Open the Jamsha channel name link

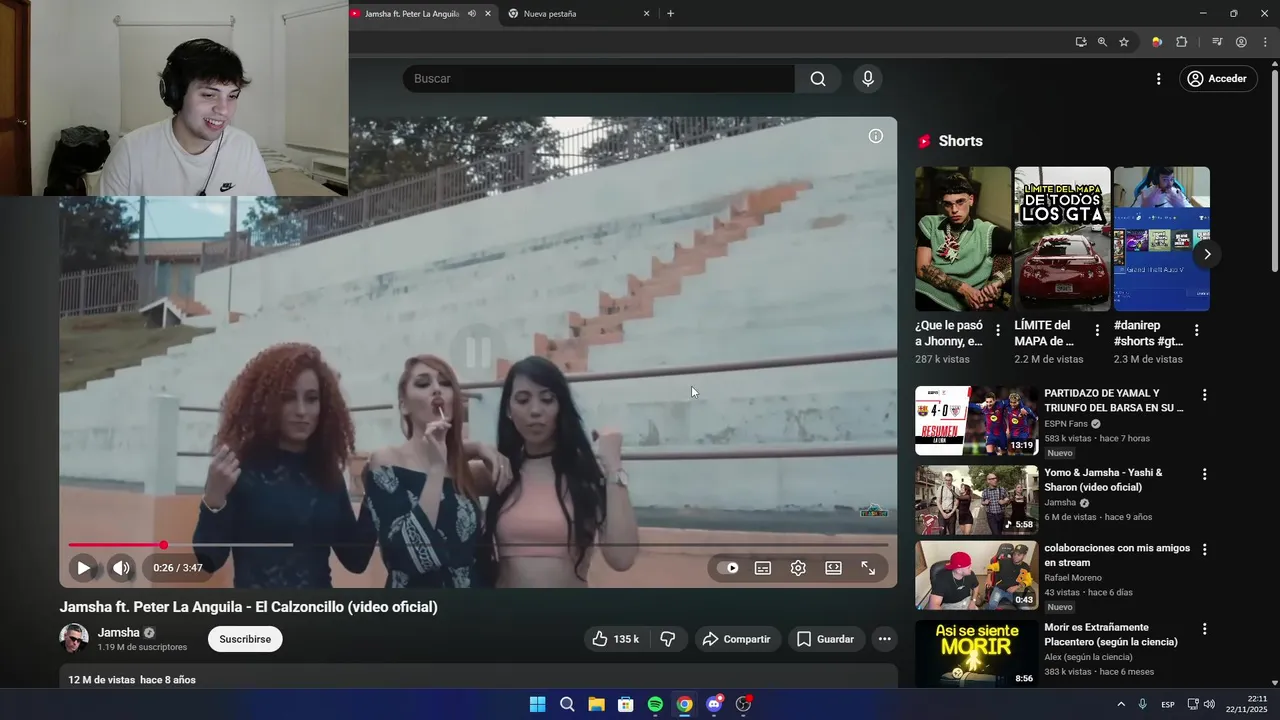119,633
